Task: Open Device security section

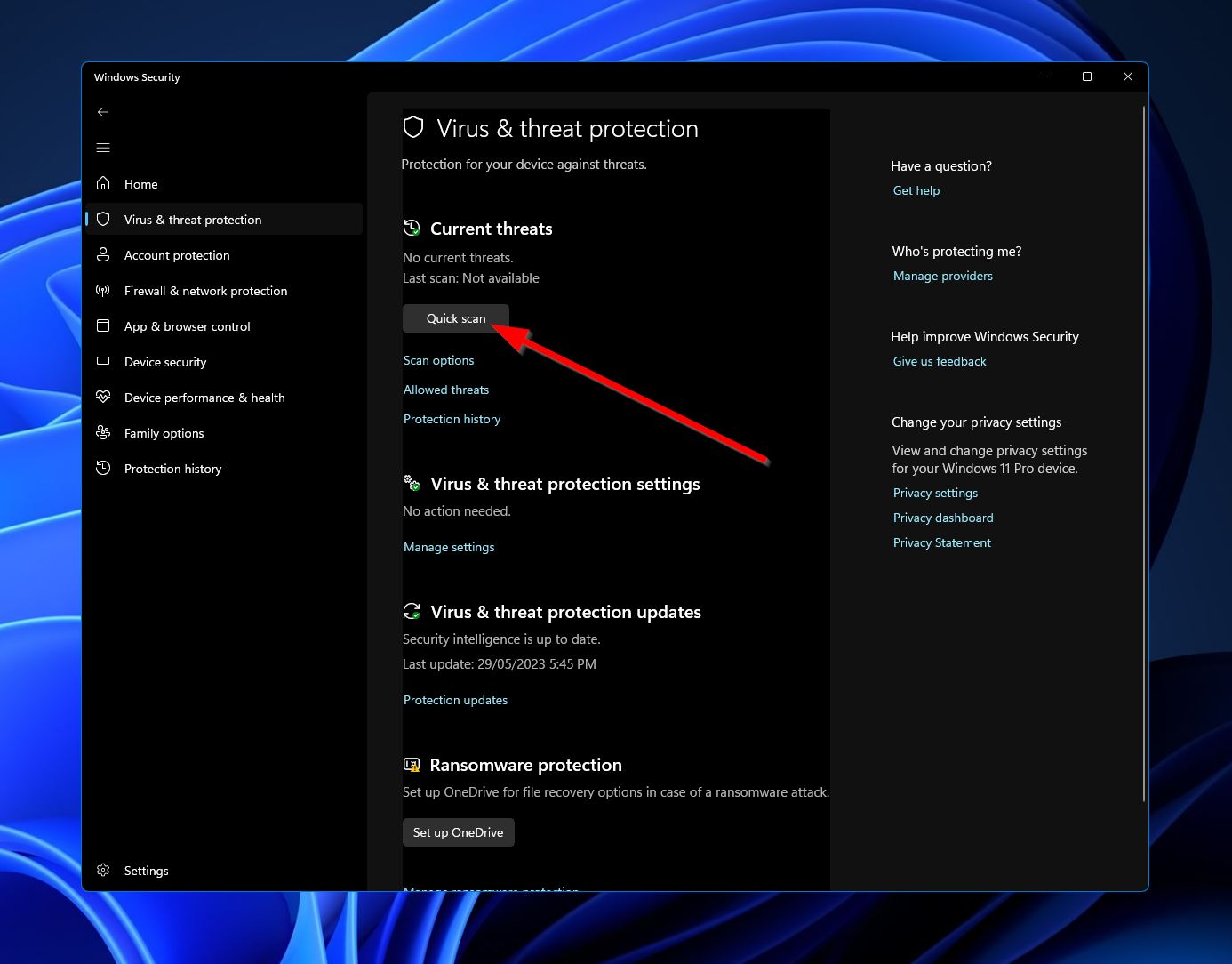Action: [224, 361]
